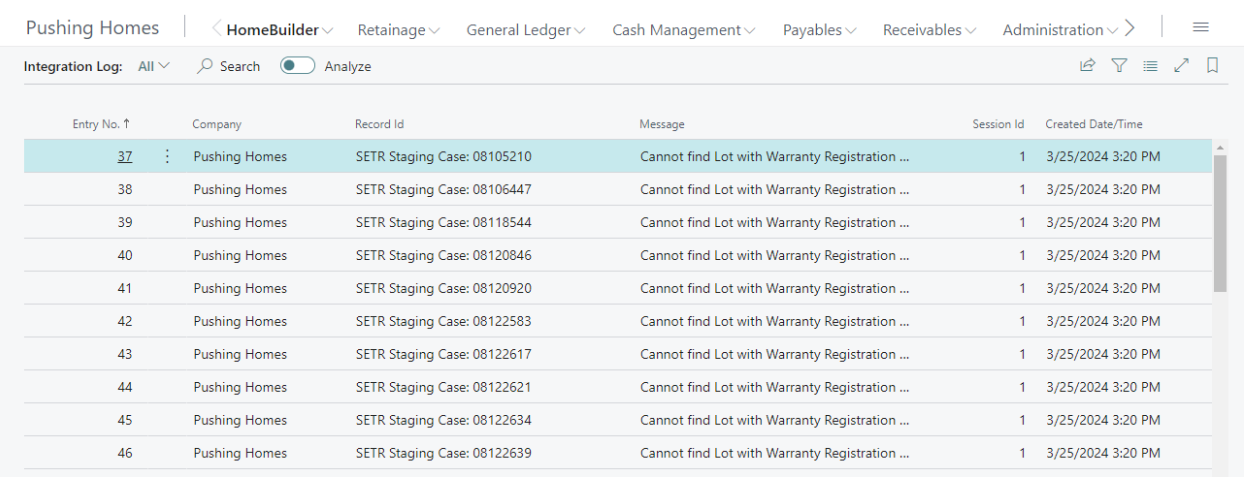Viewport: 1244px width, 477px height.
Task: Open the filter pane icon
Action: [x=1119, y=66]
